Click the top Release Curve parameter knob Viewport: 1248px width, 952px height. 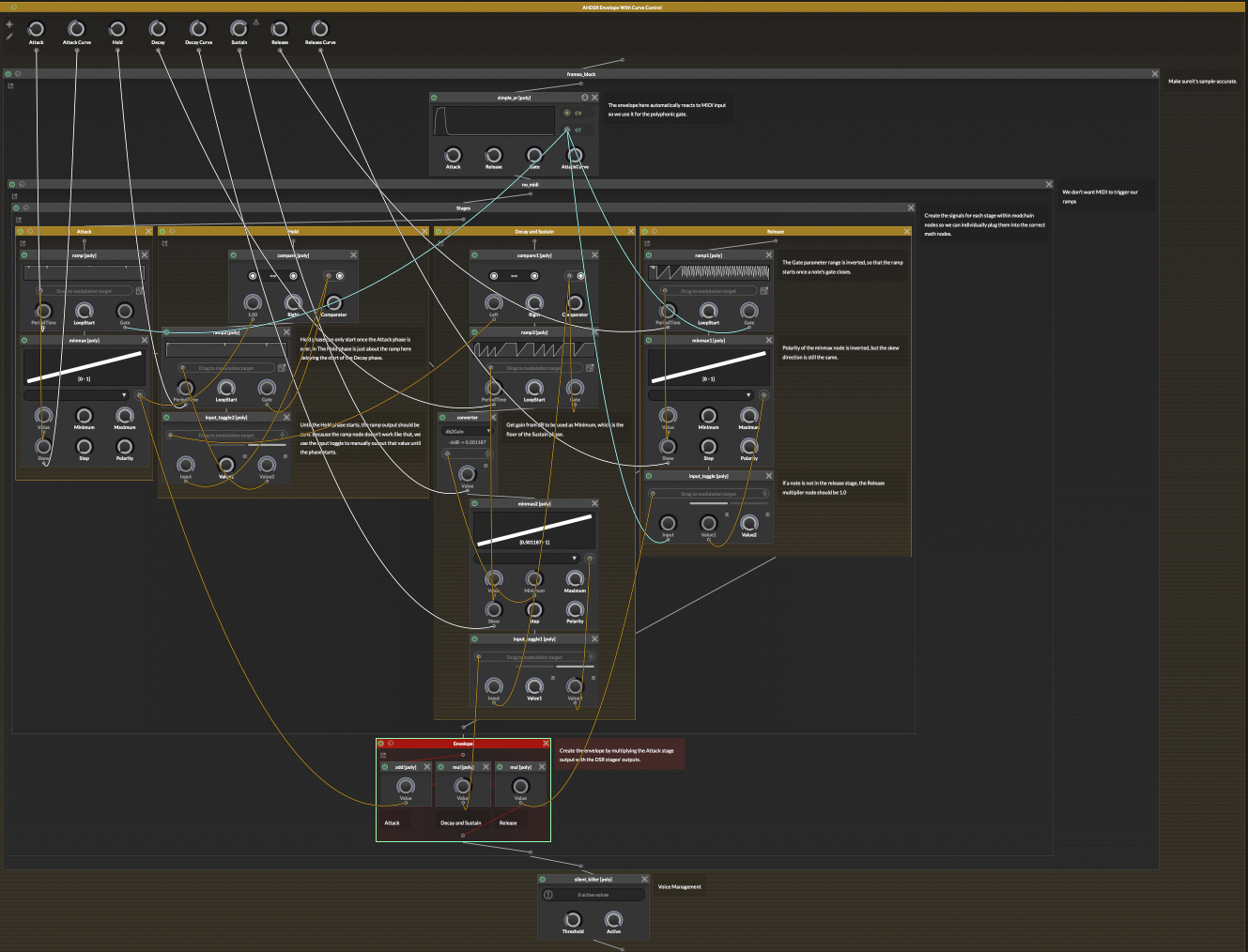click(320, 29)
